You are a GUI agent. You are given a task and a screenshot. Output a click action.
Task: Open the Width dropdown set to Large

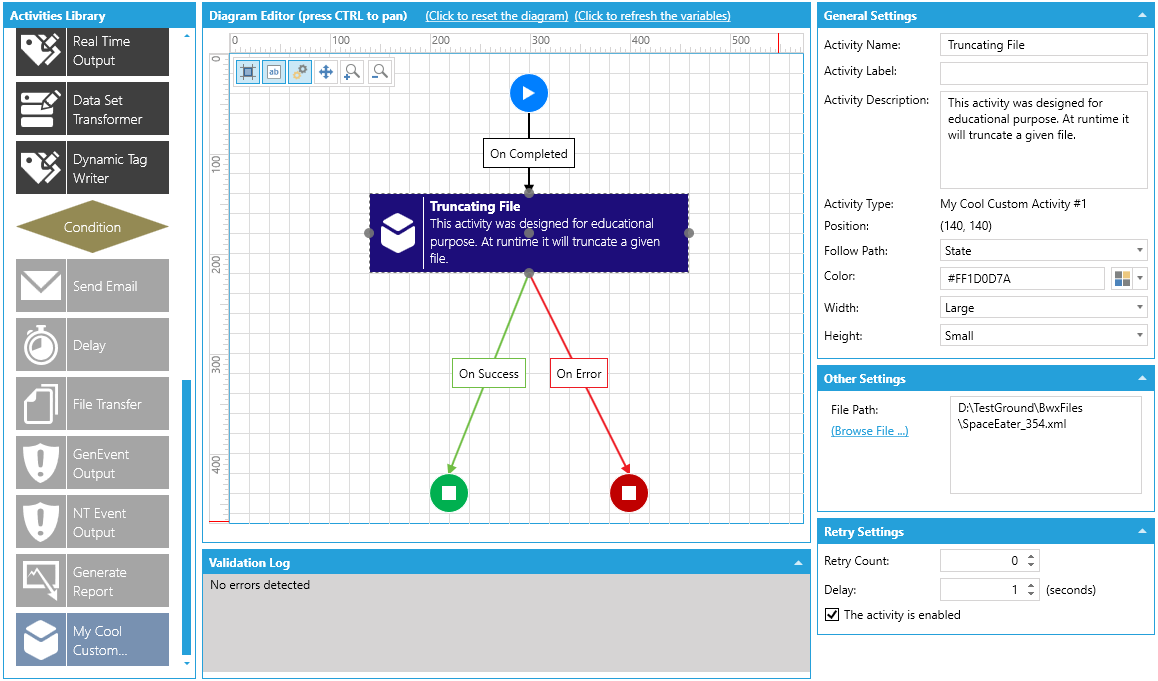(1044, 307)
